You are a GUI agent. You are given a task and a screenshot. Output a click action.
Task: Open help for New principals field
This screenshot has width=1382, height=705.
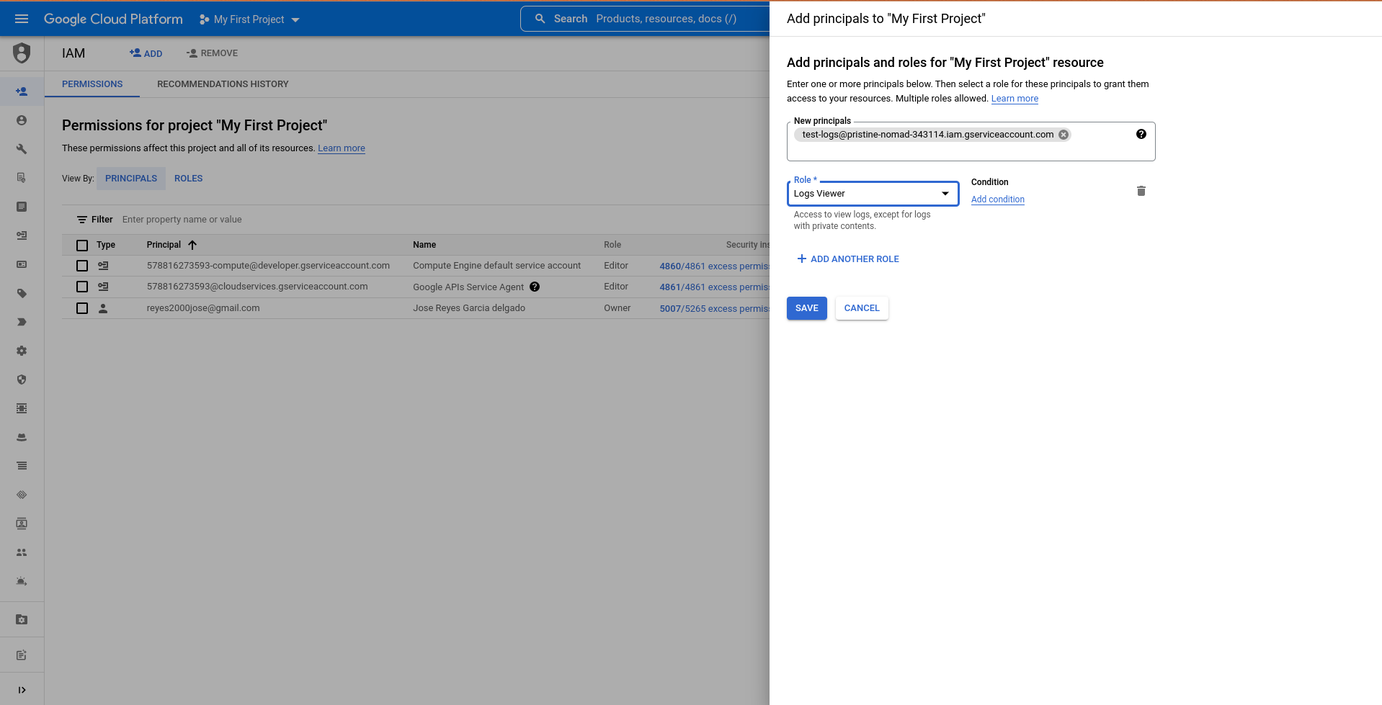click(x=1141, y=134)
